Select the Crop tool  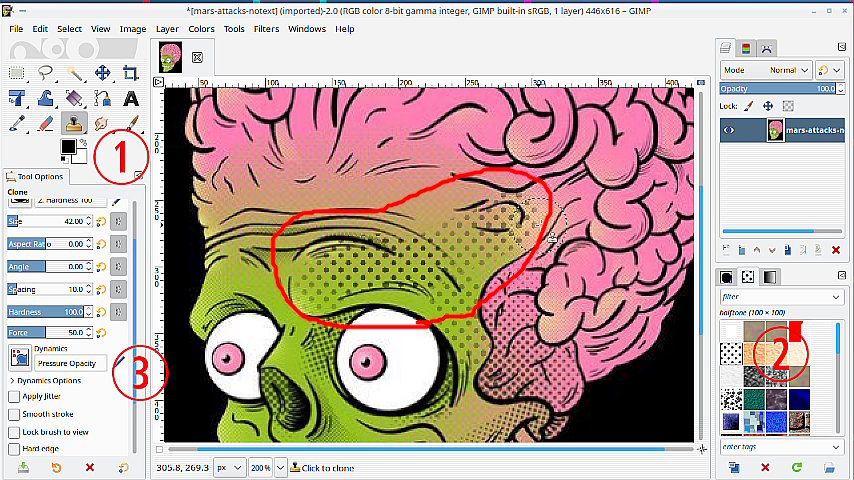coord(131,72)
